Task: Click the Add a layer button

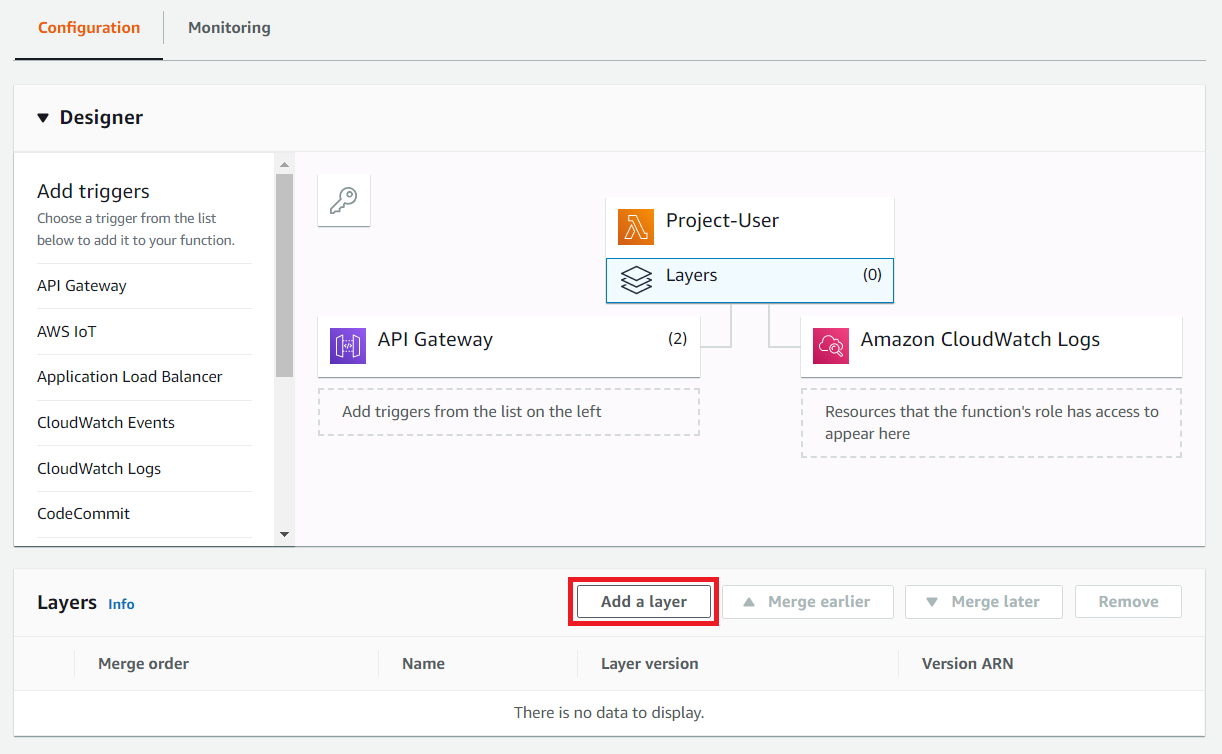Action: (x=644, y=602)
